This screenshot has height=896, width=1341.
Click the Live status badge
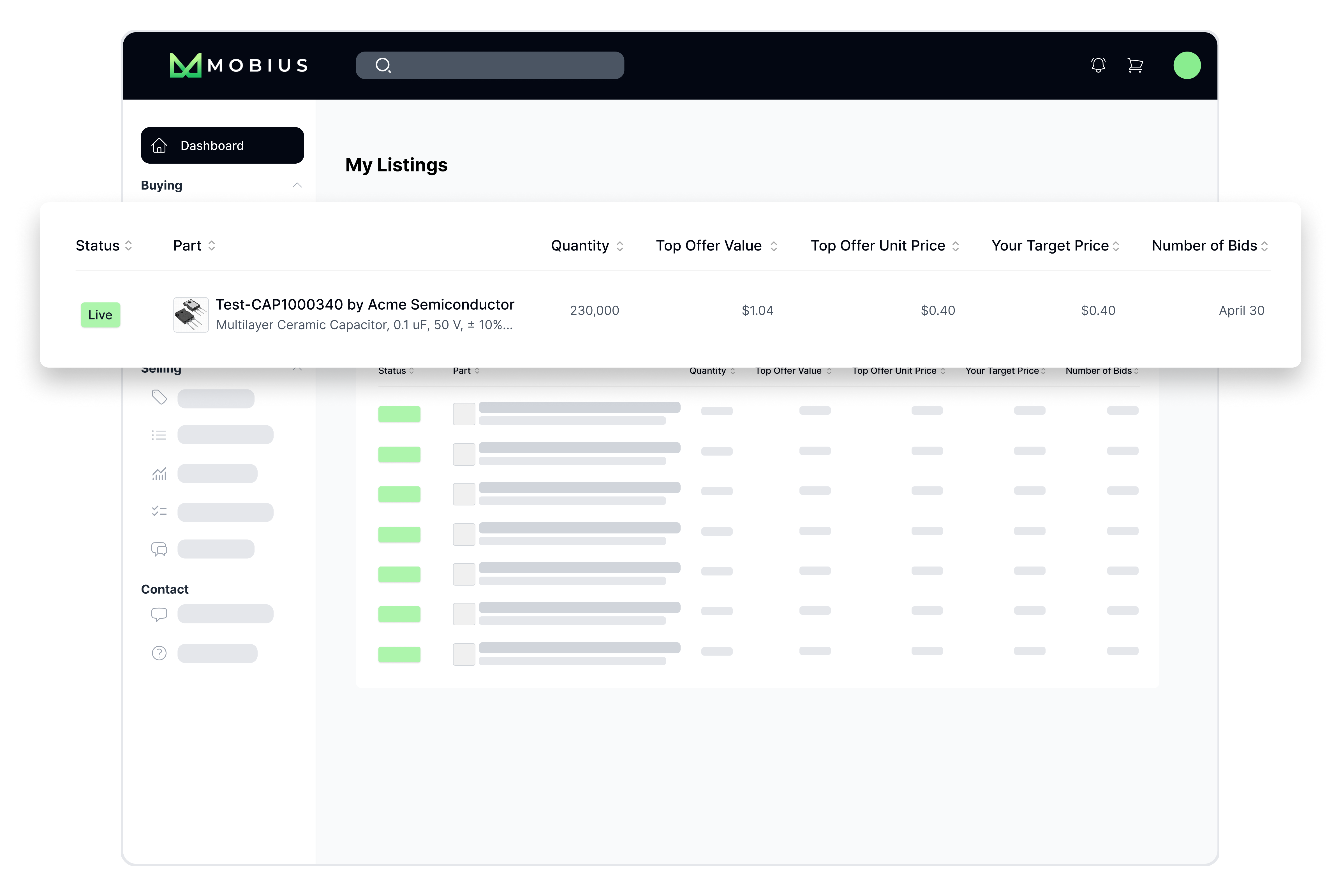point(100,315)
